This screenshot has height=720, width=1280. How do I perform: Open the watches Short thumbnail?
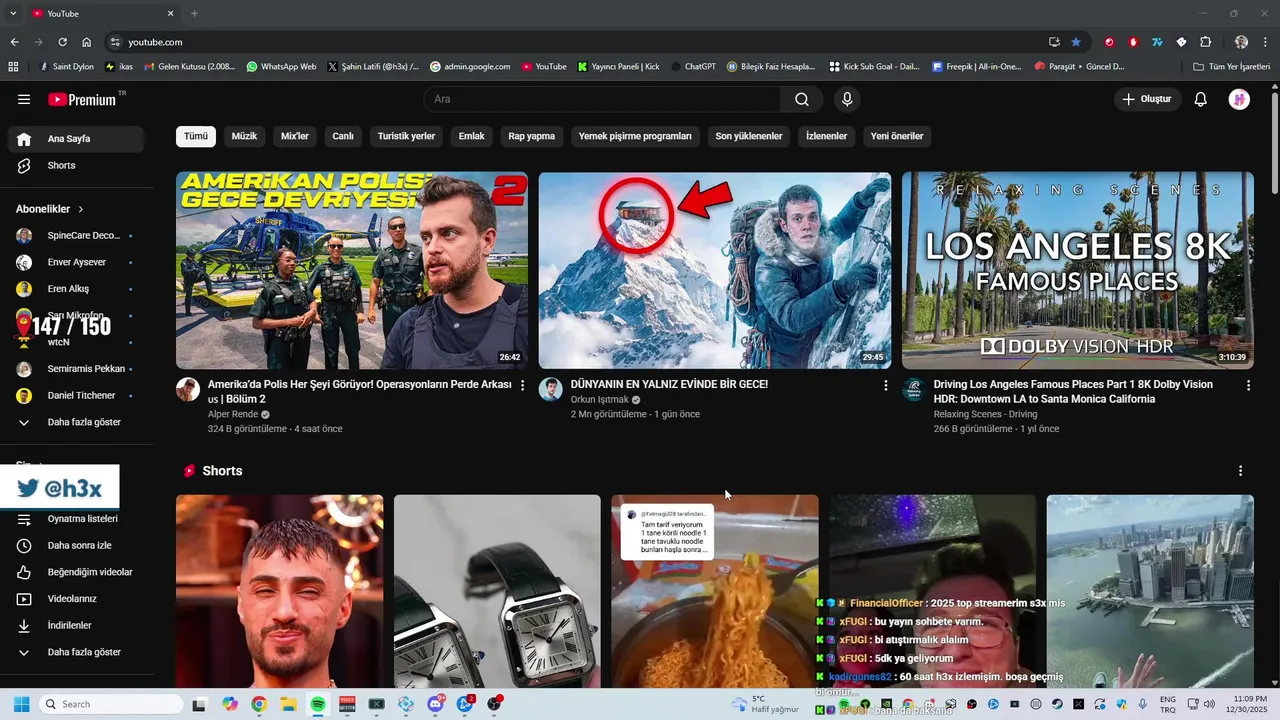pyautogui.click(x=497, y=591)
